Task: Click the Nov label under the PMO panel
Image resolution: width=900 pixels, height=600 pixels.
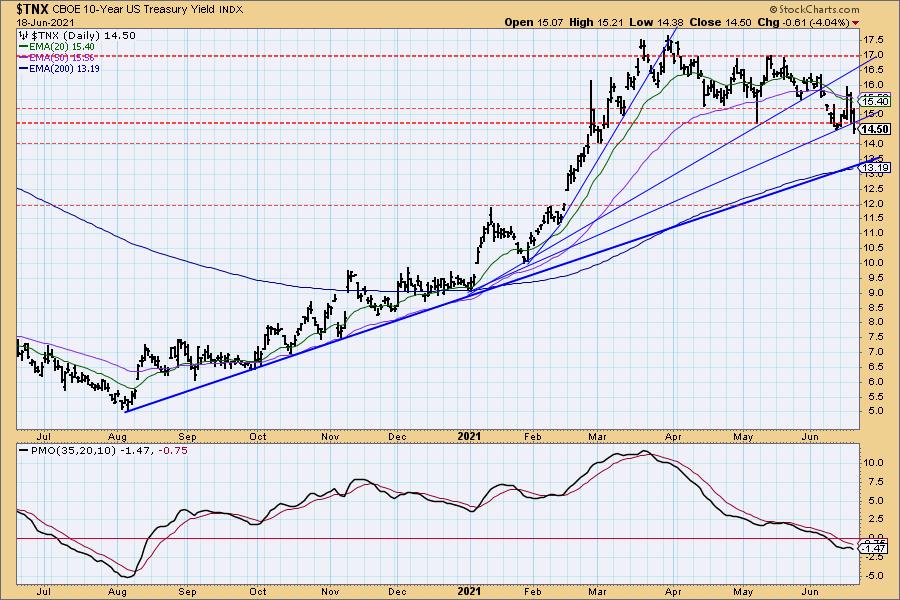Action: click(330, 591)
